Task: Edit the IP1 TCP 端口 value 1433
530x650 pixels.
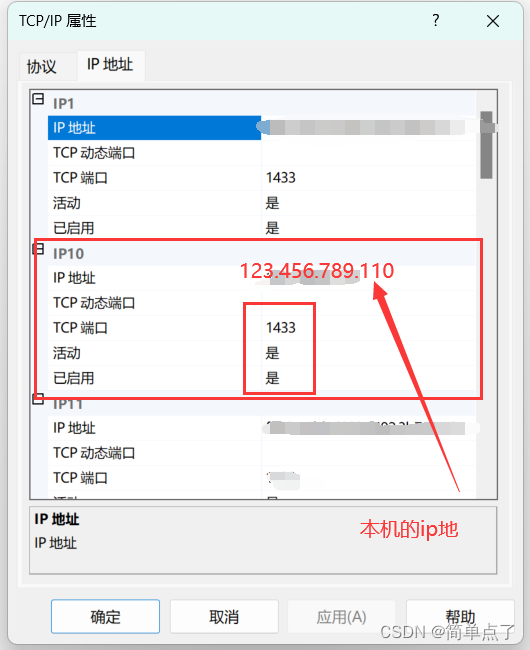Action: pos(368,178)
